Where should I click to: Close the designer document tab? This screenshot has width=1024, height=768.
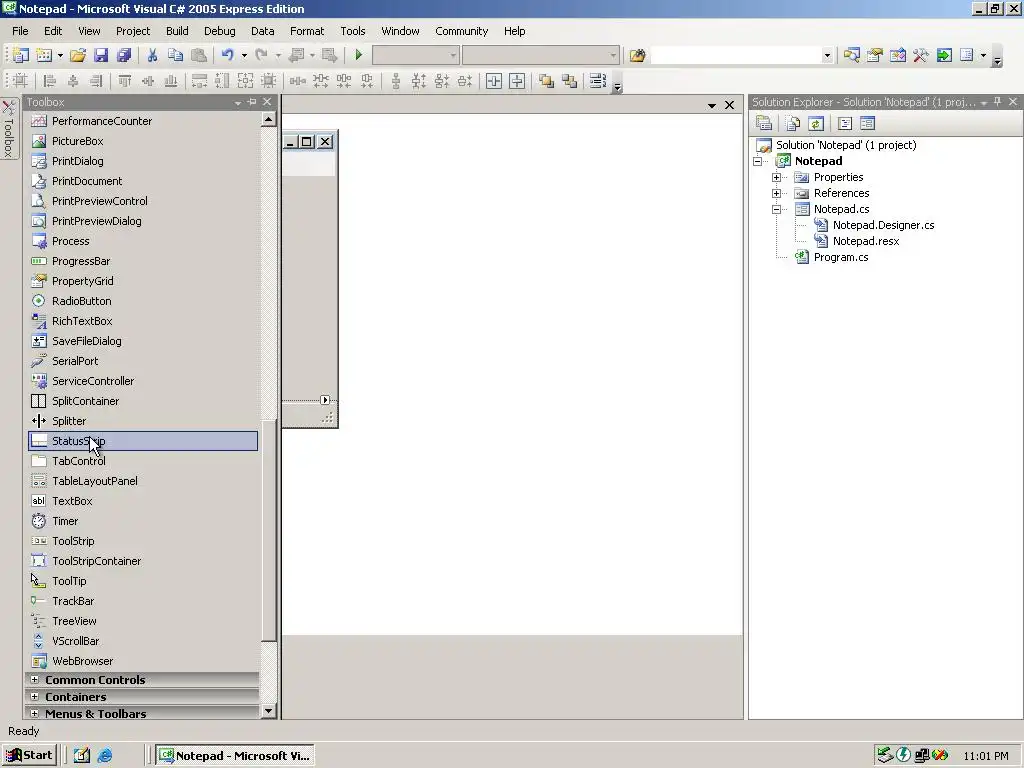pyautogui.click(x=729, y=105)
